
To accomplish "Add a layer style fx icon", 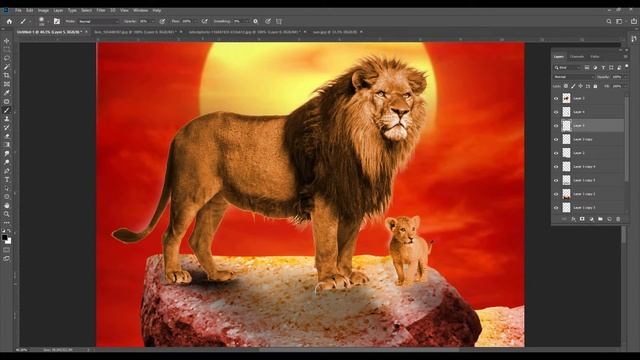I will [573, 219].
